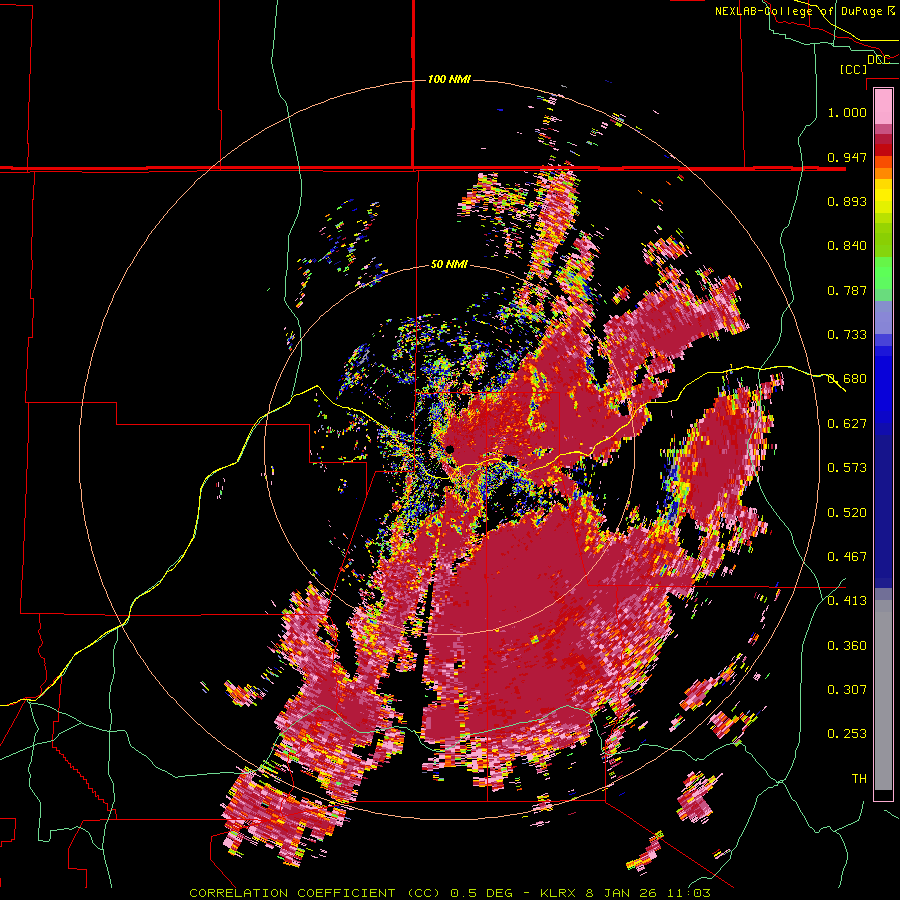The width and height of the screenshot is (900, 900).
Task: Select the 0.573 scale label
Action: [847, 468]
